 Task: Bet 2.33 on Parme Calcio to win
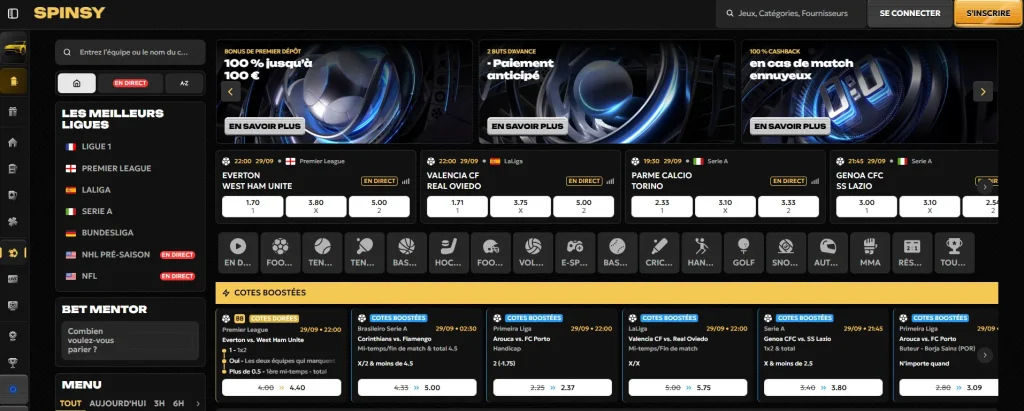pos(662,206)
